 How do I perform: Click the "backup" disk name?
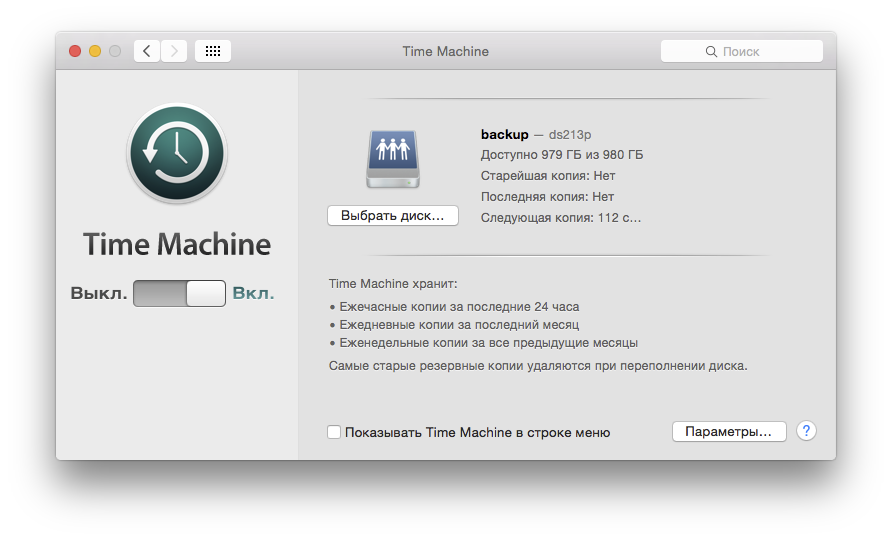coord(504,134)
